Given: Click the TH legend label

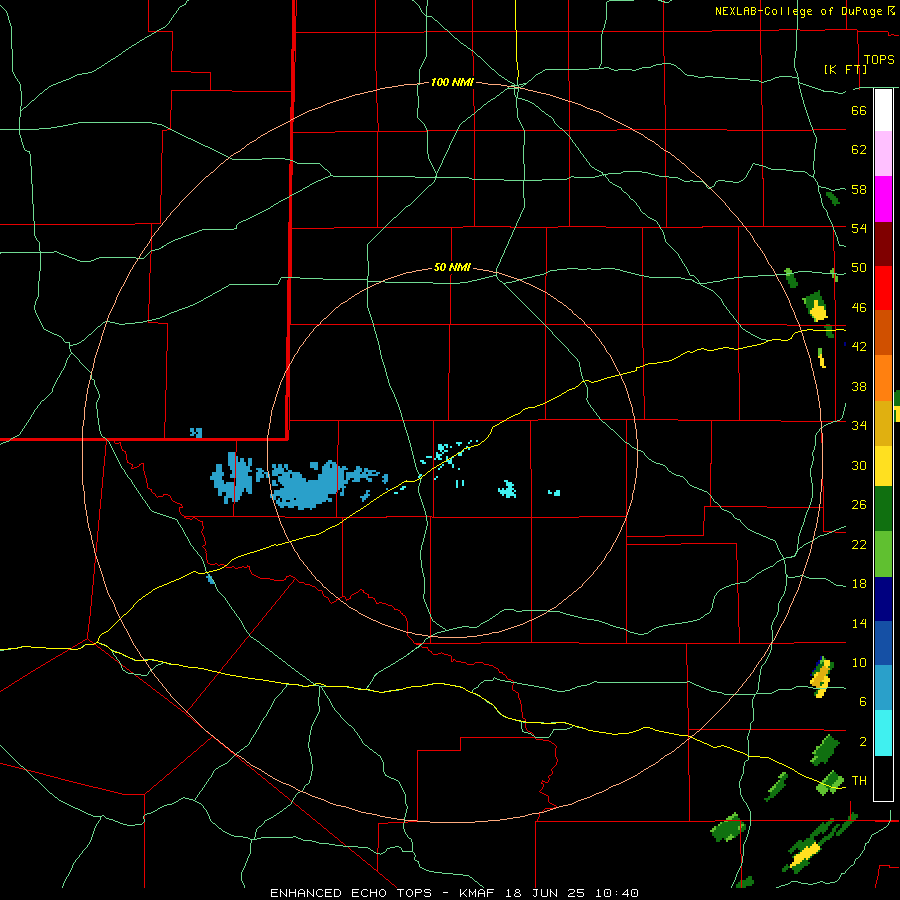Looking at the screenshot, I should tap(859, 781).
